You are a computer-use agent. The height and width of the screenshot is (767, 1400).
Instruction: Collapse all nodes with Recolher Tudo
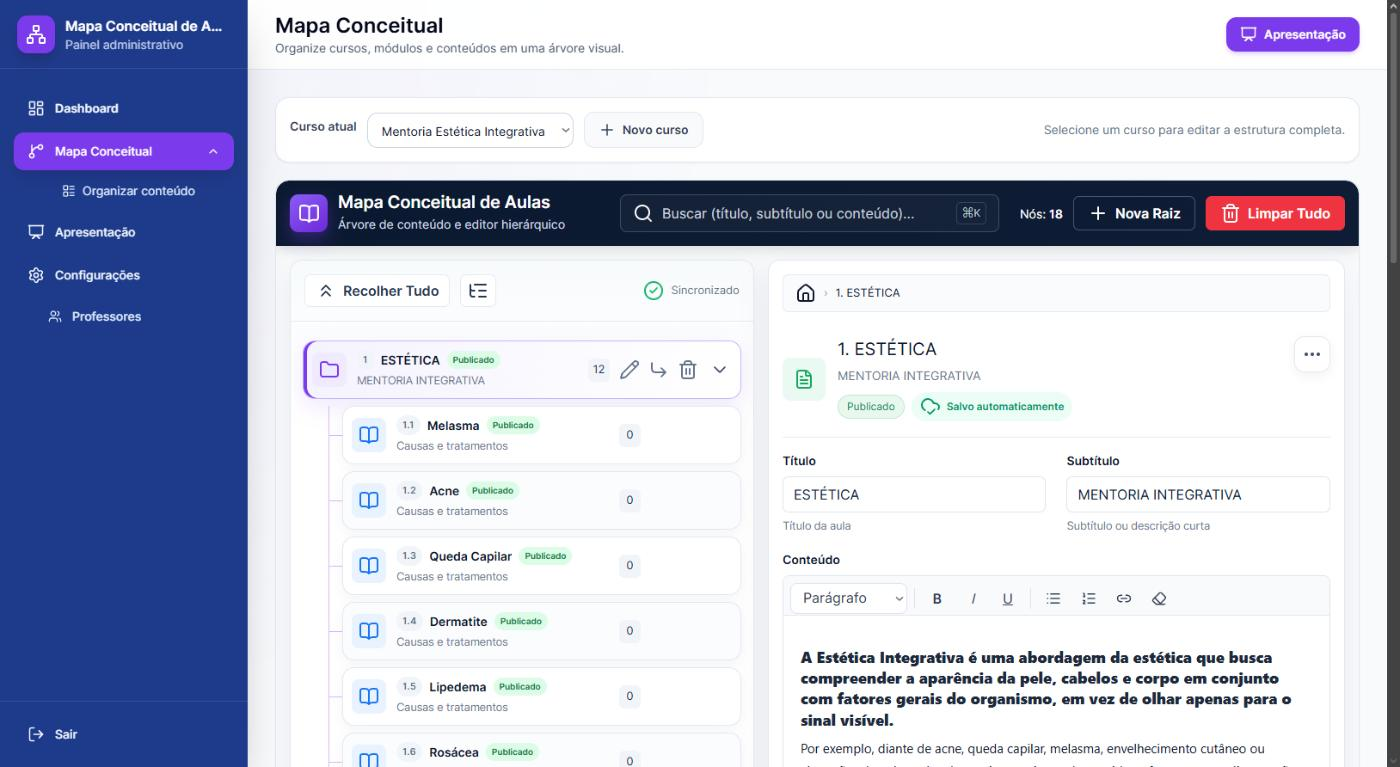[377, 291]
